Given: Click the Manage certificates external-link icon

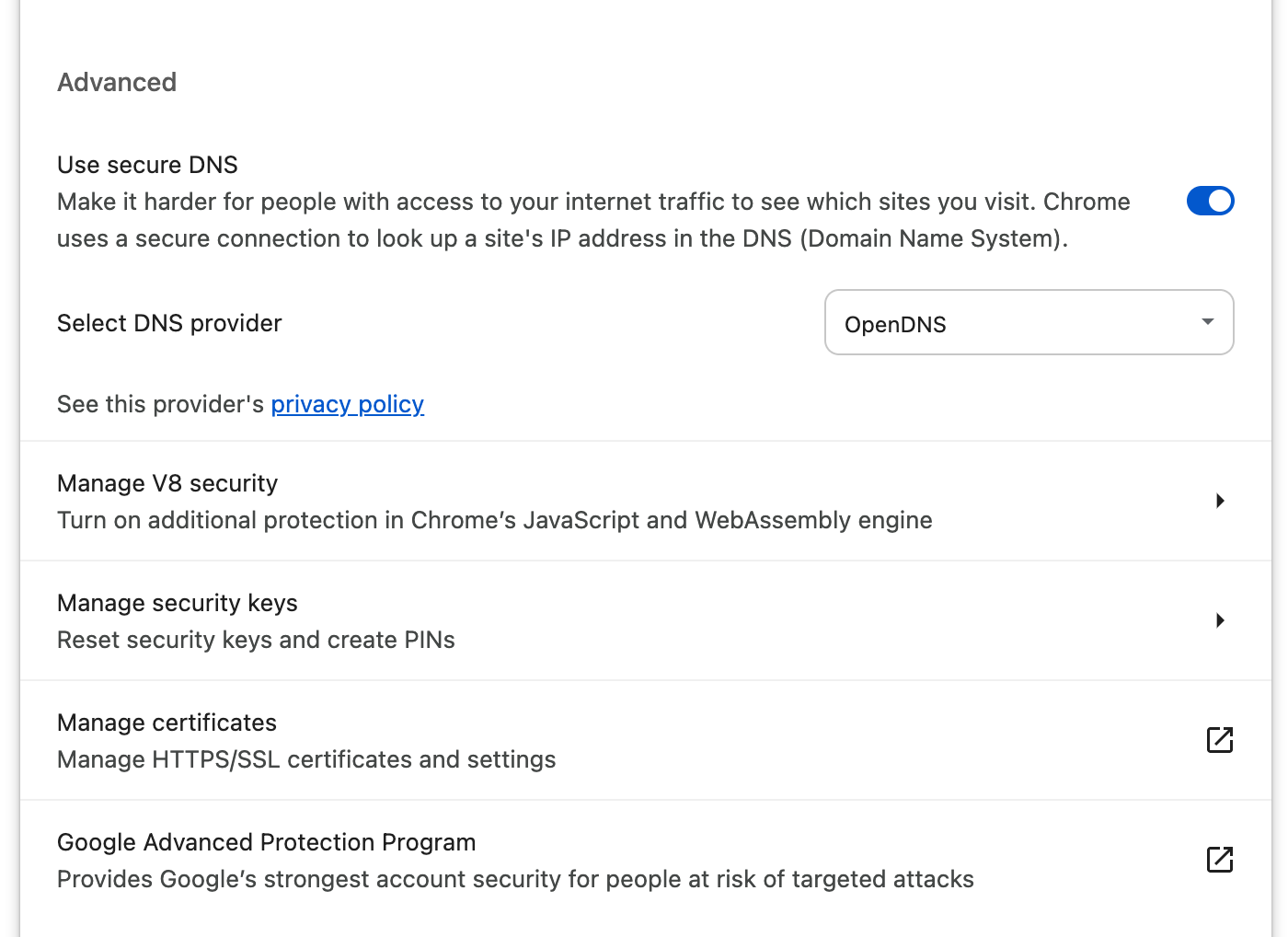Looking at the screenshot, I should click(1219, 740).
